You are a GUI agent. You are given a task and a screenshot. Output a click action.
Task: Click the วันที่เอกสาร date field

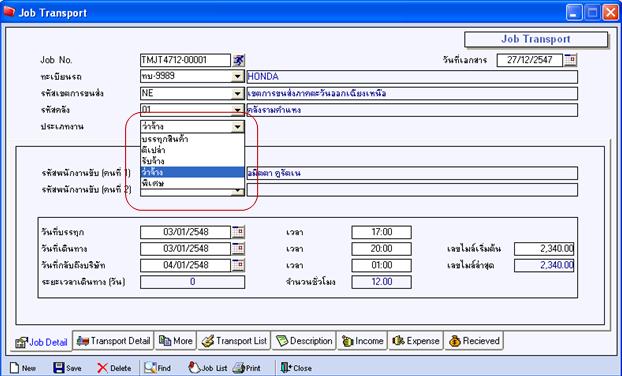[530, 60]
